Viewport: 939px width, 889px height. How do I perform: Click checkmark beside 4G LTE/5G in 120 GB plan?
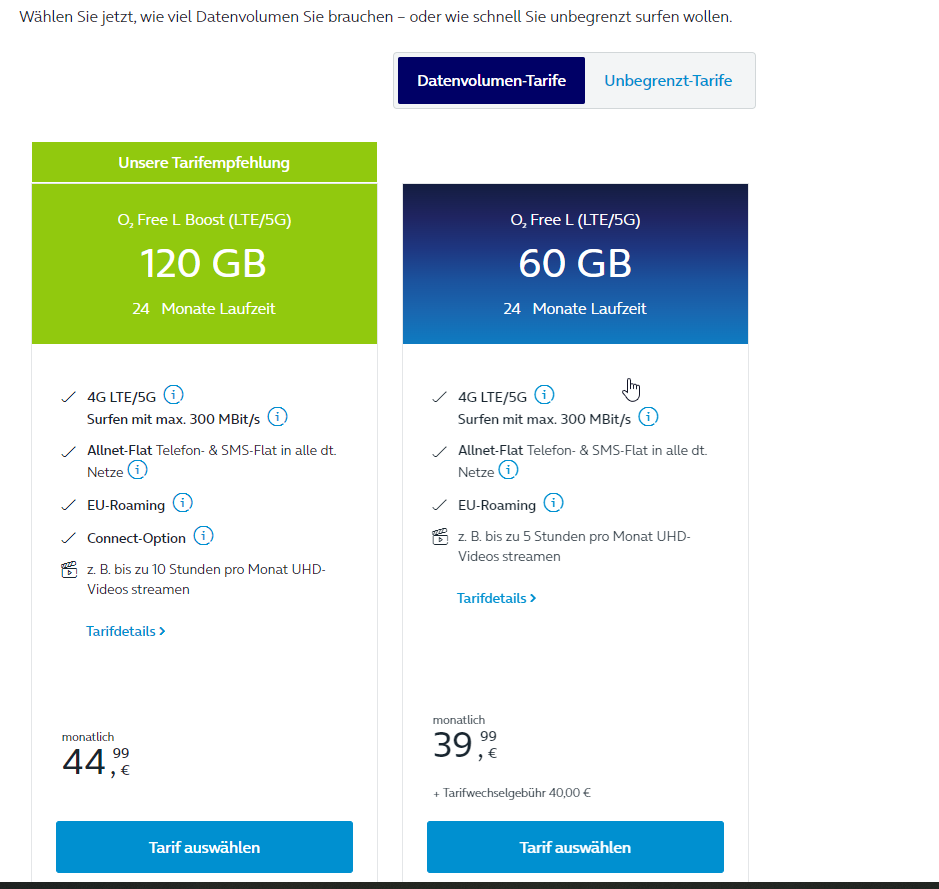(69, 397)
